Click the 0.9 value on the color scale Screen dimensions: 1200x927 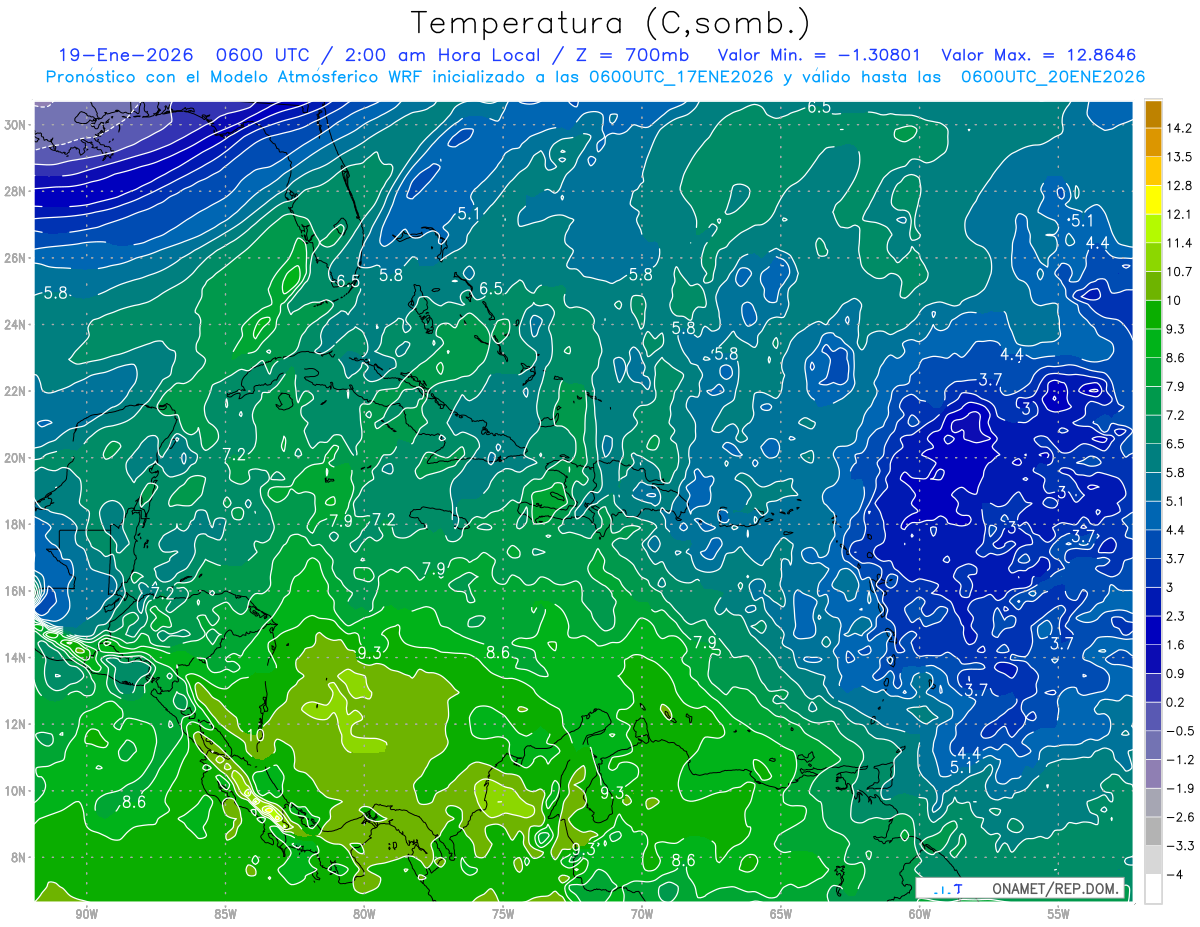1175,674
